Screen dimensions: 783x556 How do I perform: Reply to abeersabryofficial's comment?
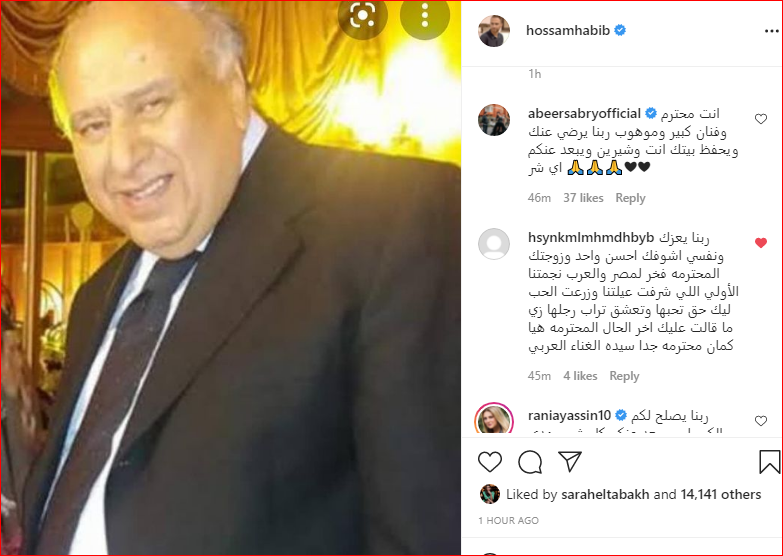pyautogui.click(x=630, y=198)
